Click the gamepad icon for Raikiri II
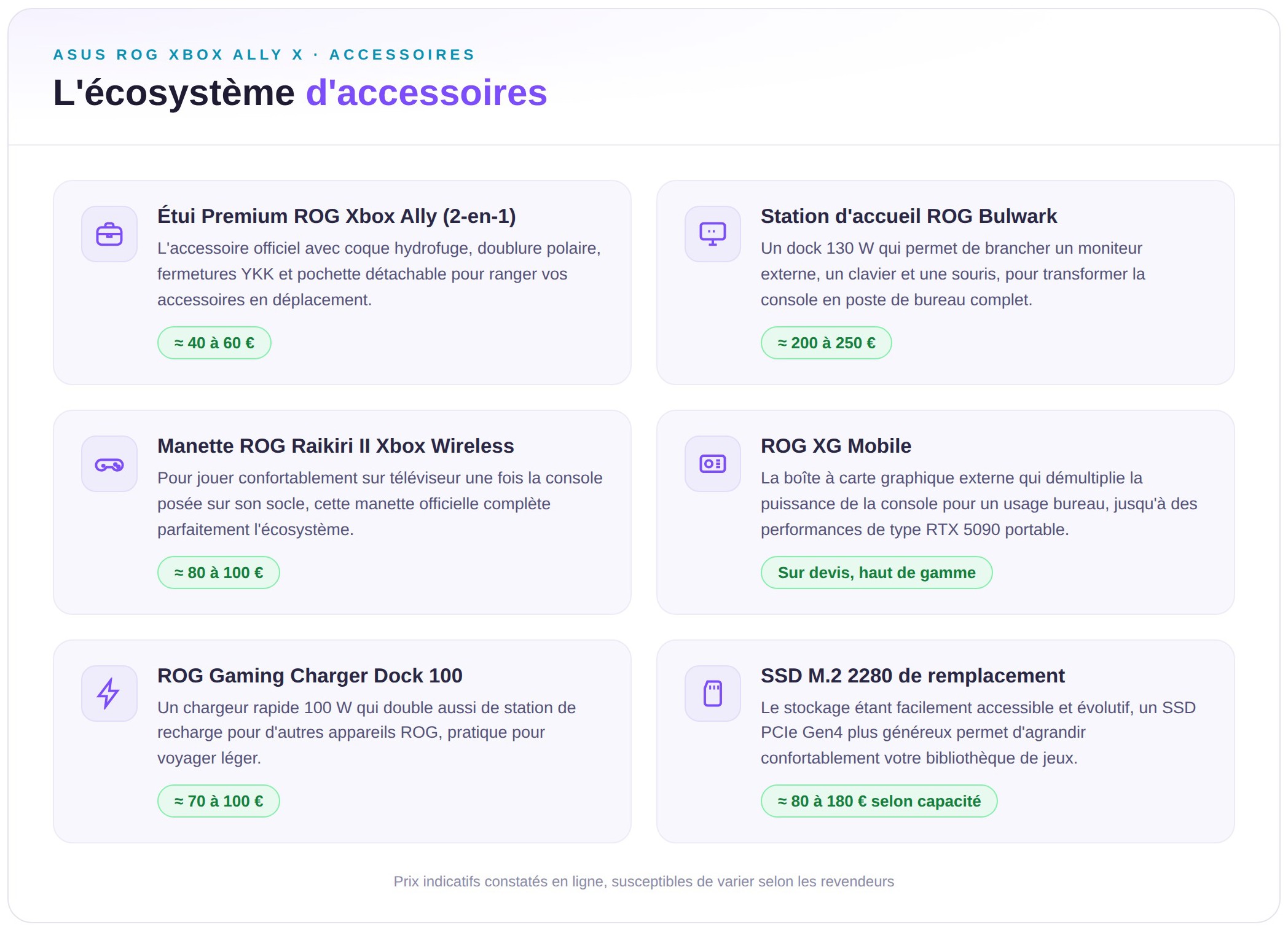 109,464
